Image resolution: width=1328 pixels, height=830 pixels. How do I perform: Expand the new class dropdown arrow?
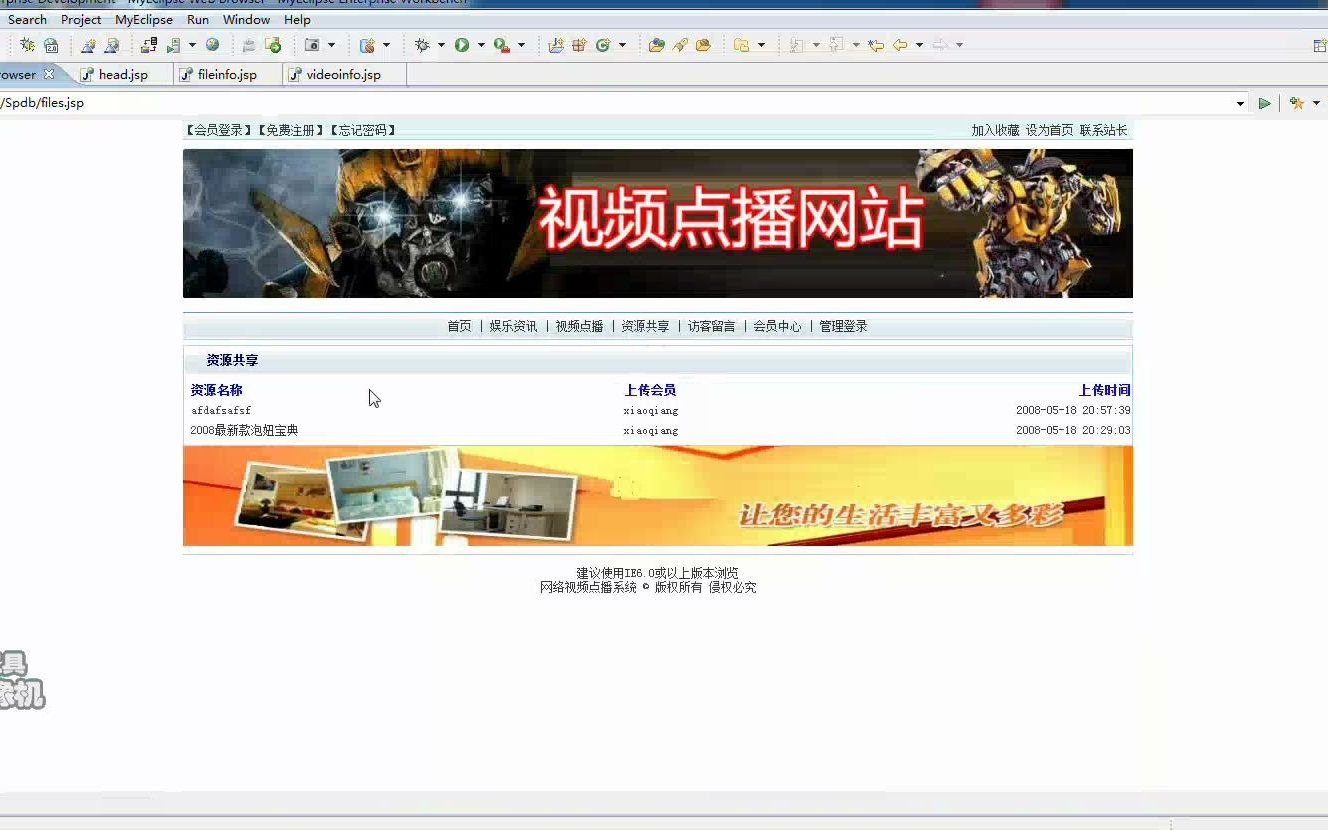[622, 45]
